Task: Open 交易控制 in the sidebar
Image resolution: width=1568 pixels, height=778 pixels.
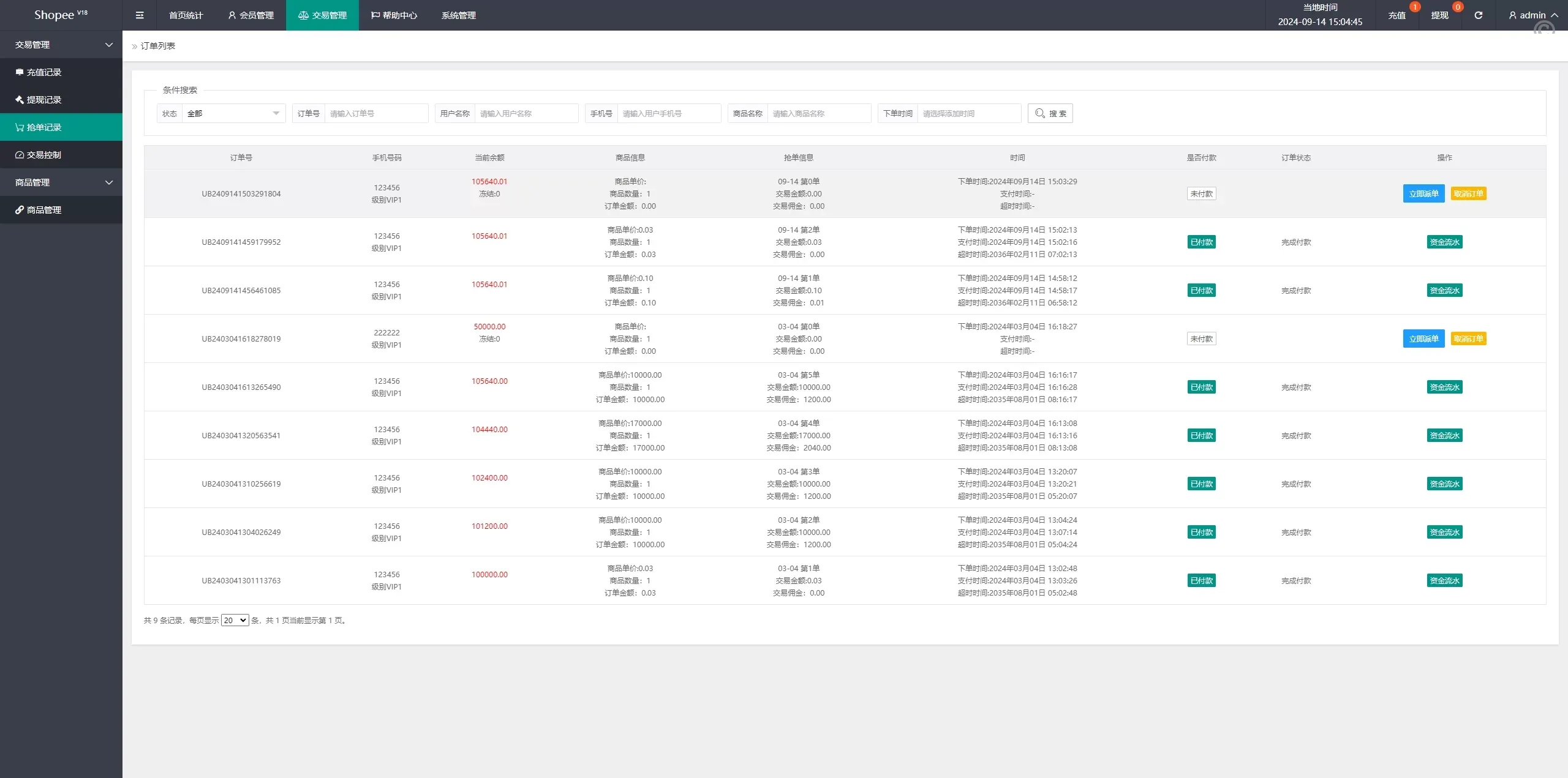Action: (44, 155)
